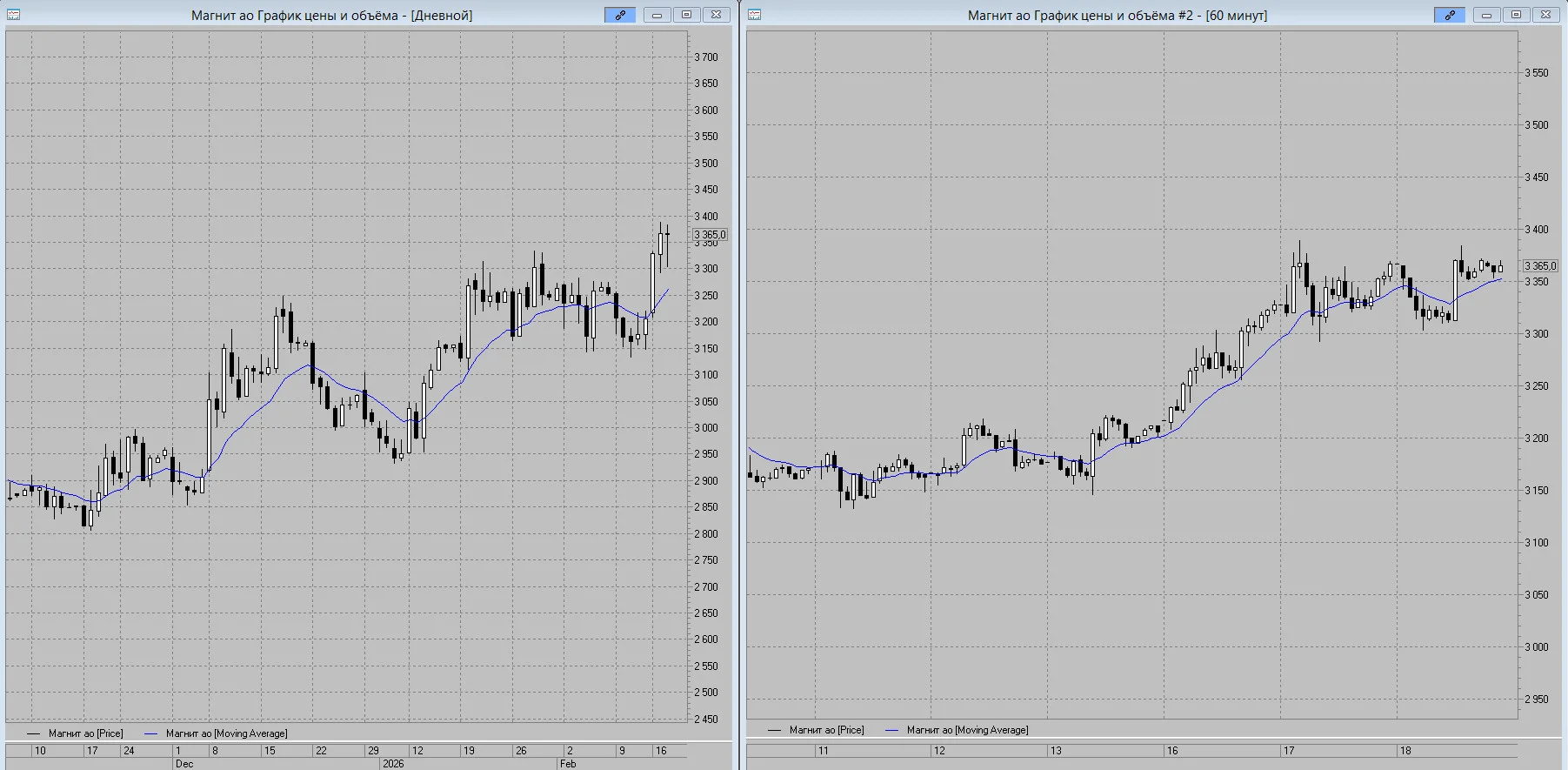Click the 3 700 price level on the daily chart axis
The image size is (1568, 770).
coord(706,57)
